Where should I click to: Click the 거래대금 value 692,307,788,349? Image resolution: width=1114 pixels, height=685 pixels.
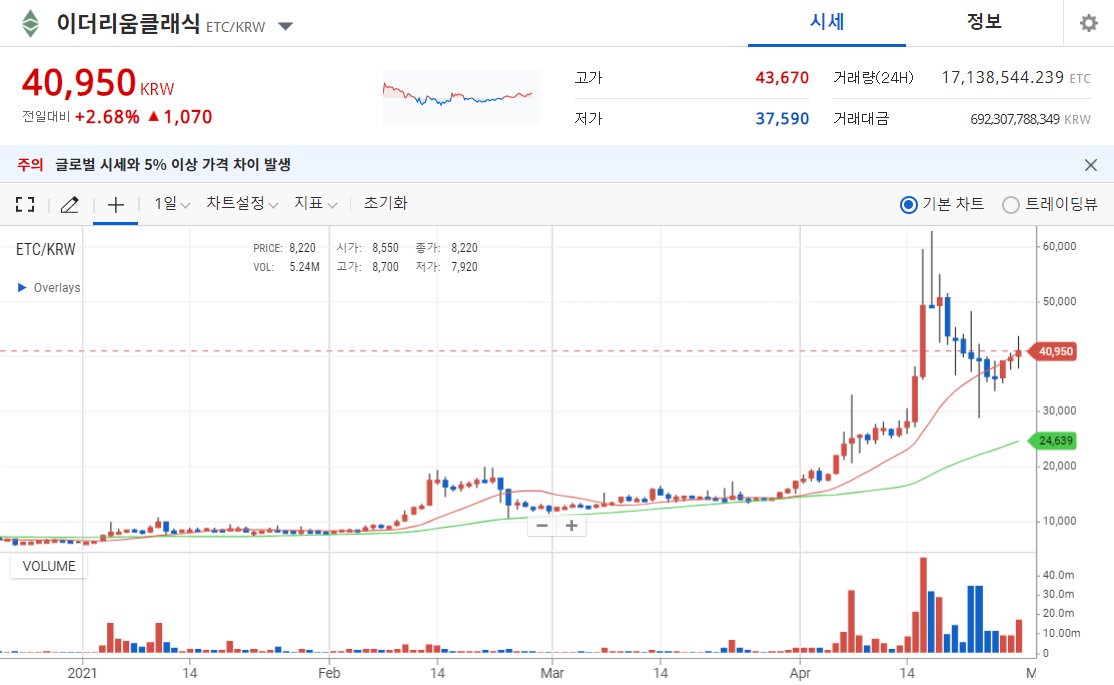[1015, 119]
